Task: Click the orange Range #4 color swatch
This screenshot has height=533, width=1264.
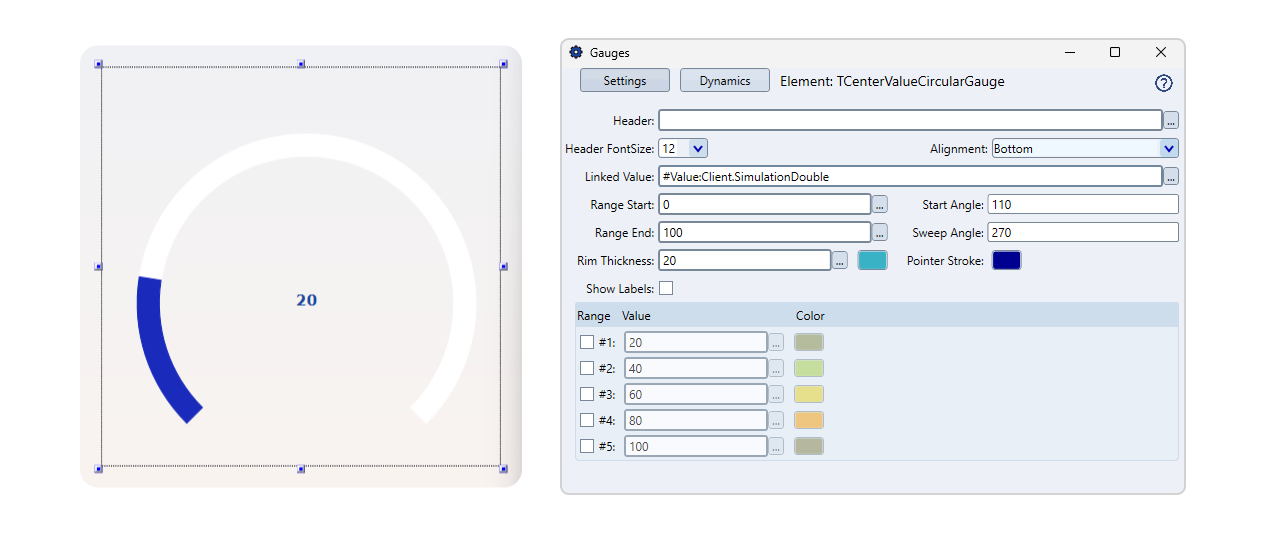Action: coord(808,421)
